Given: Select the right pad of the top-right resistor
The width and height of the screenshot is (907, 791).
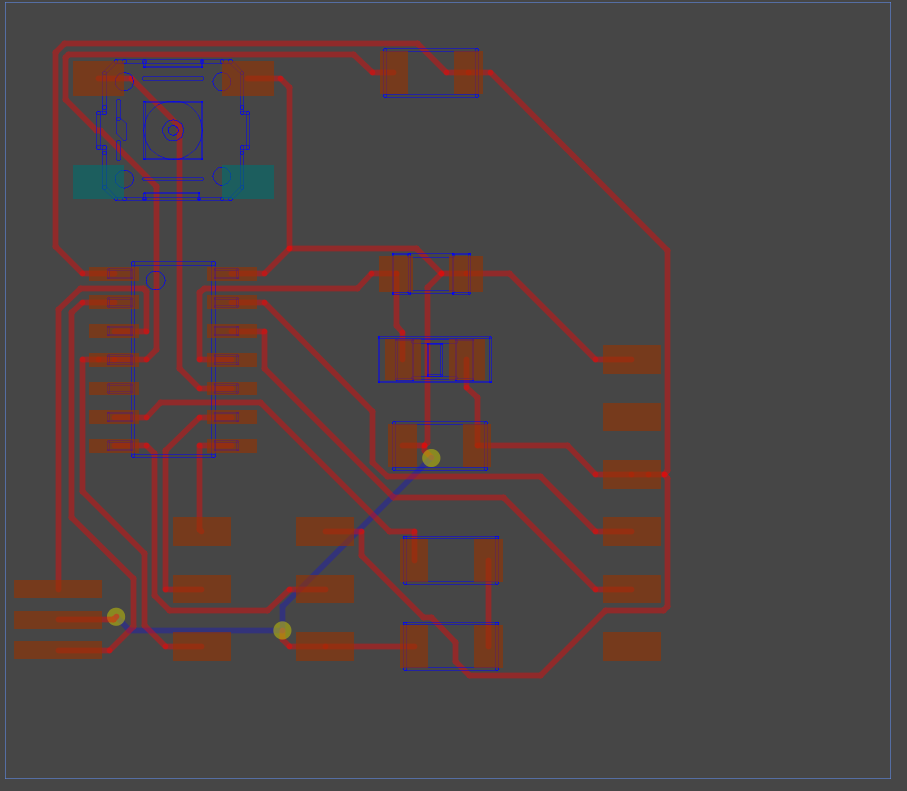Looking at the screenshot, I should click(x=469, y=73).
